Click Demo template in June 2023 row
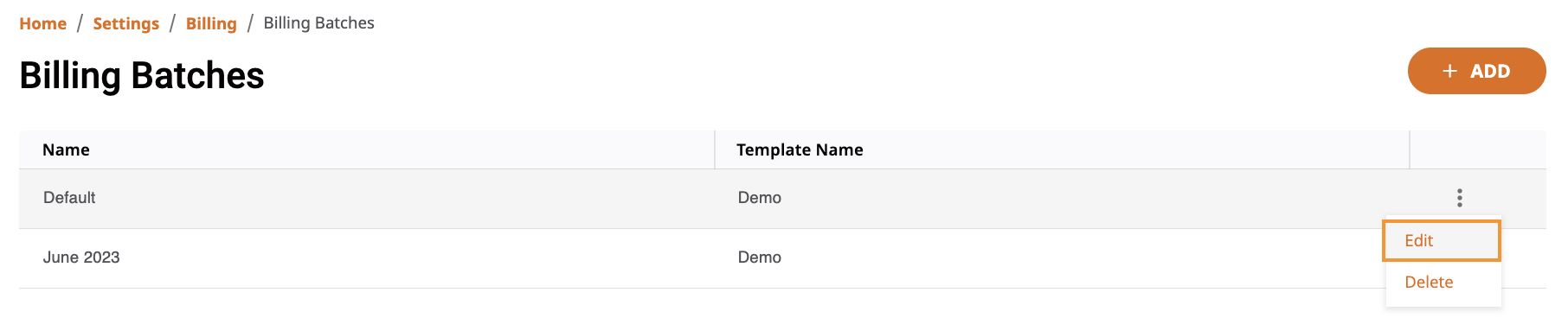 tap(759, 258)
